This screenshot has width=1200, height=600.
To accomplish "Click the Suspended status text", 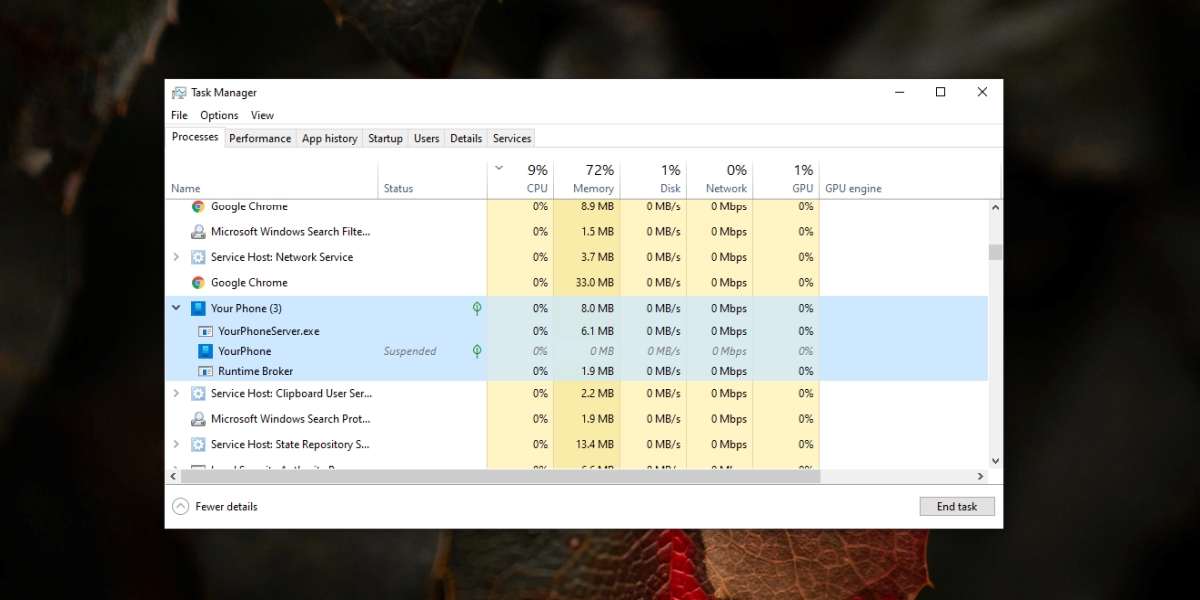I will click(x=410, y=351).
